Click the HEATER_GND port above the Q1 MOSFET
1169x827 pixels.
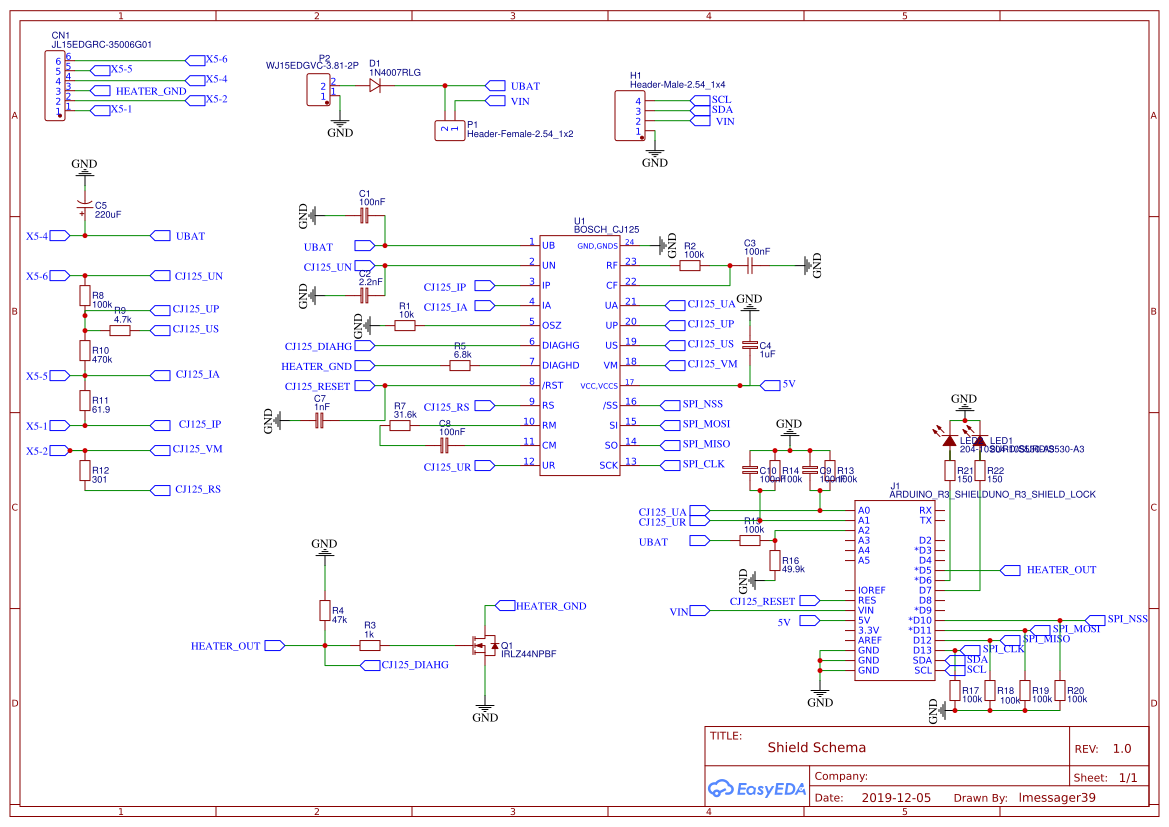(x=505, y=606)
